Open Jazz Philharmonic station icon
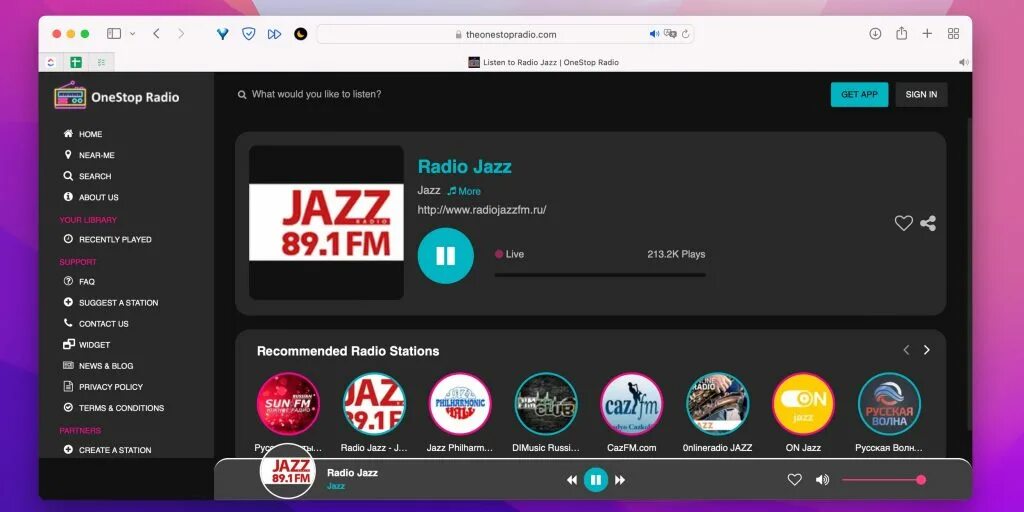Image resolution: width=1024 pixels, height=512 pixels. click(x=460, y=404)
